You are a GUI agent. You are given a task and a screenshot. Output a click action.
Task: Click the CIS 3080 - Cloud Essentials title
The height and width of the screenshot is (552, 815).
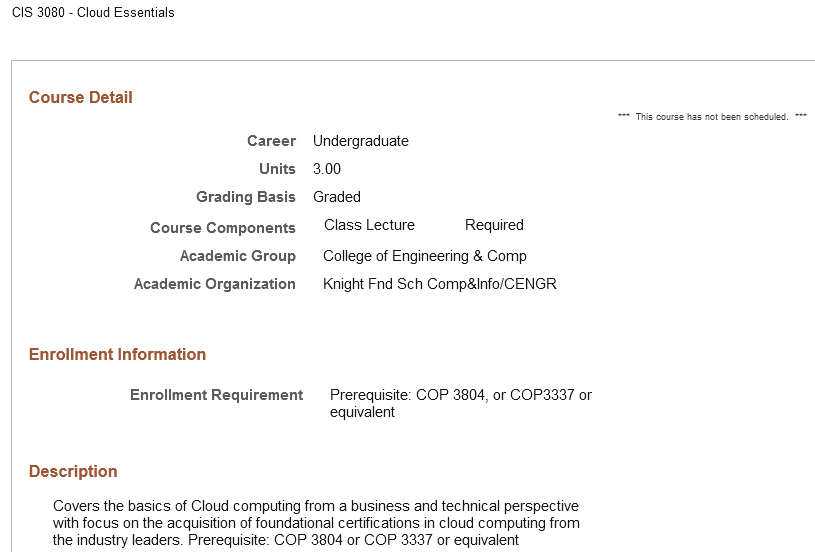point(93,13)
